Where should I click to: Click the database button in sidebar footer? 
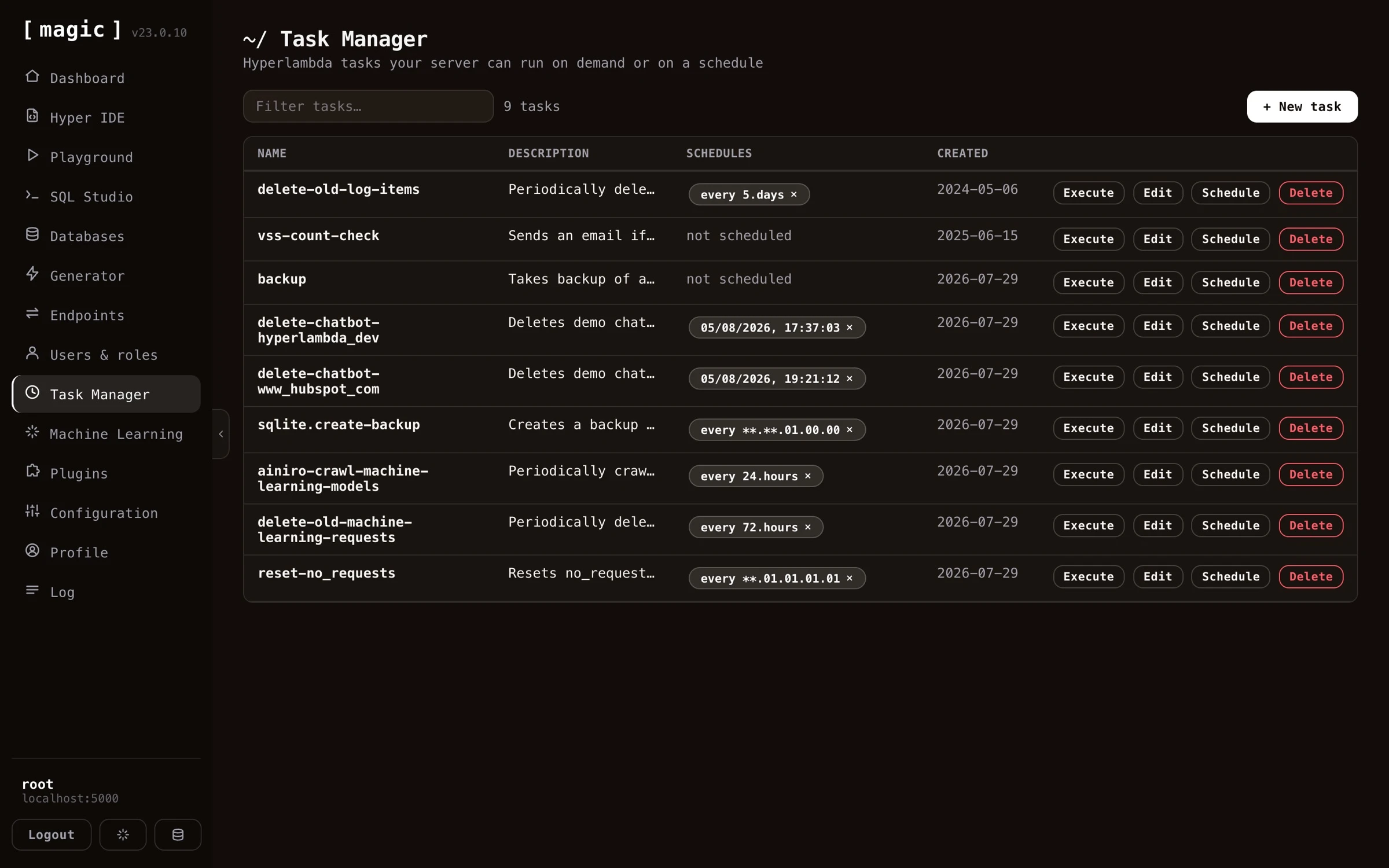[178, 834]
